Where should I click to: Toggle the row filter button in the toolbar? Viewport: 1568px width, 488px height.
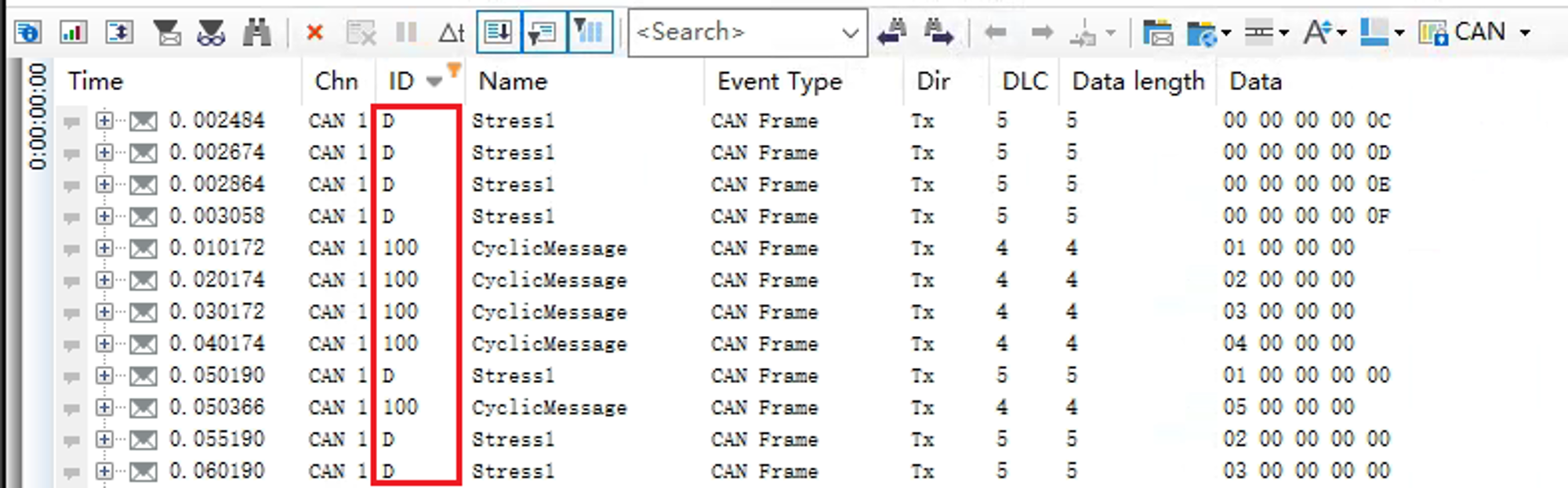(x=543, y=32)
